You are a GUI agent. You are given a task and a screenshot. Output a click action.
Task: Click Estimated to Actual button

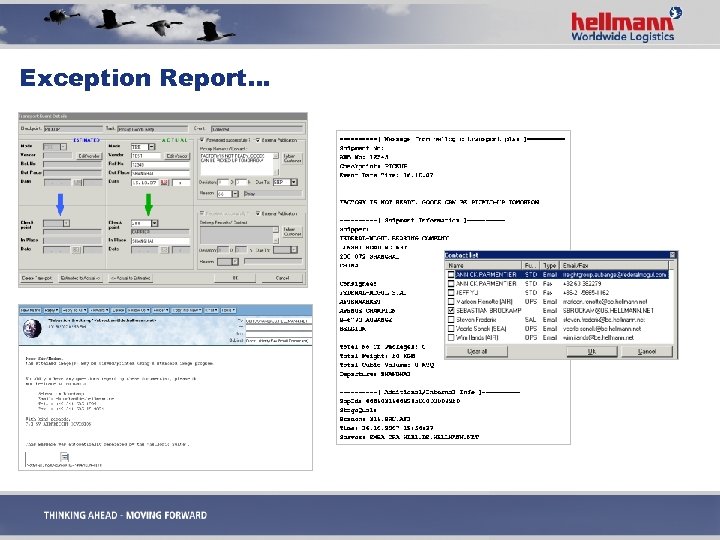[x=80, y=278]
